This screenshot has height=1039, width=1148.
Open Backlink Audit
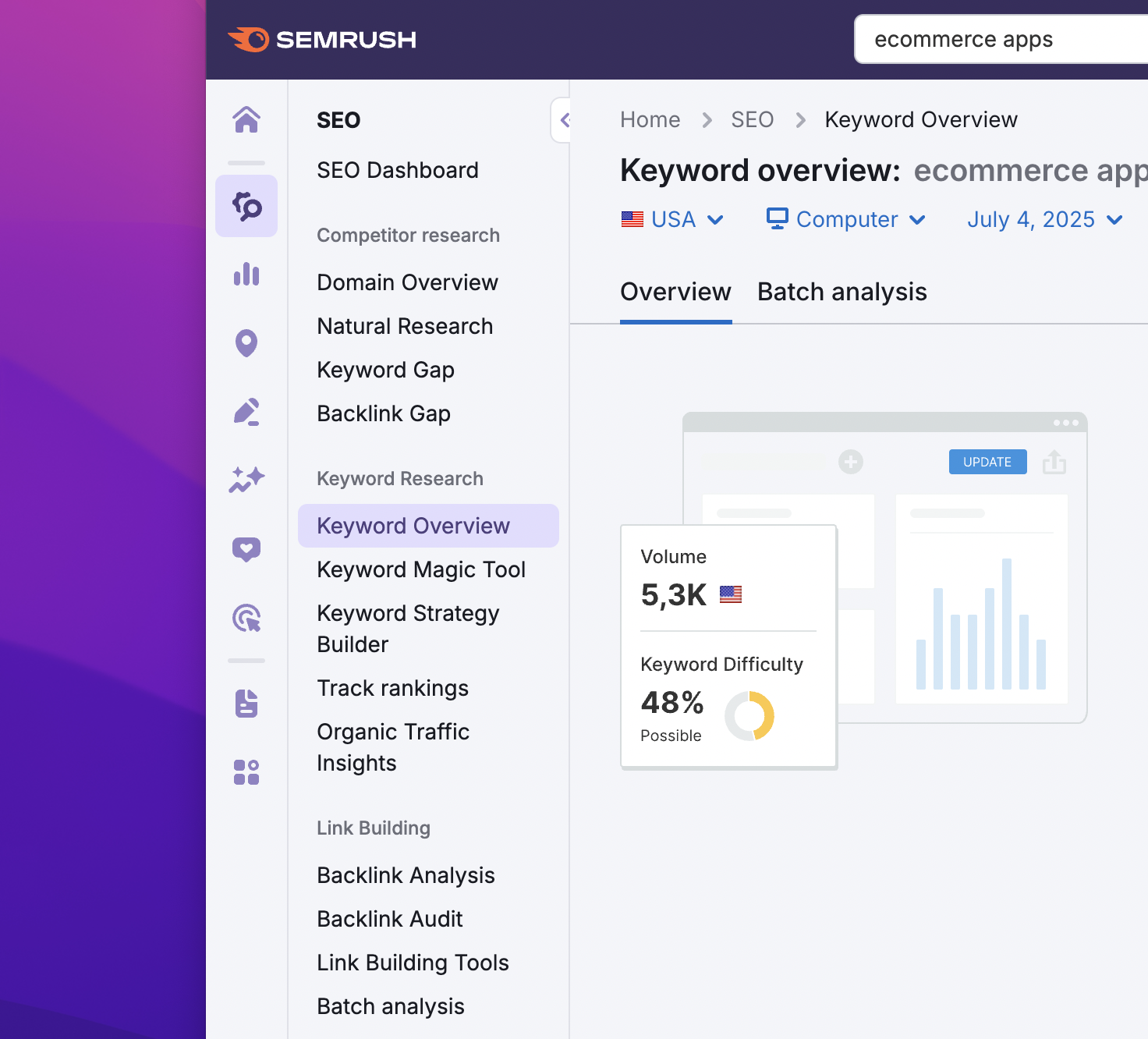[x=390, y=919]
